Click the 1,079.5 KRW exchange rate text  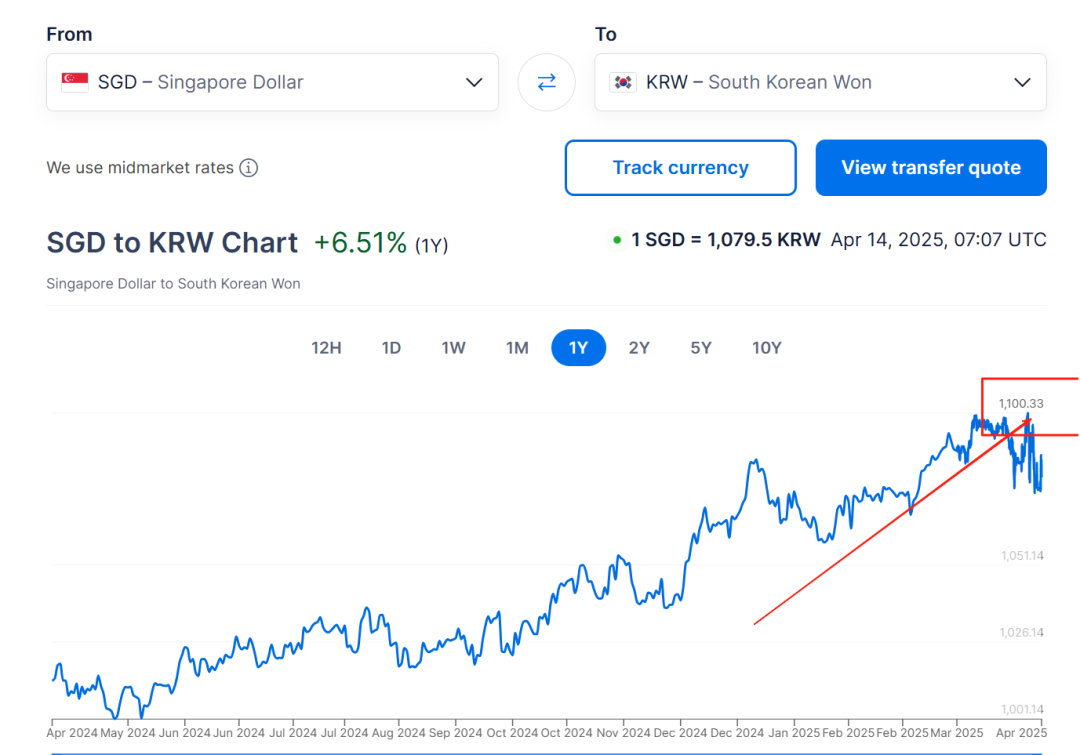point(721,239)
